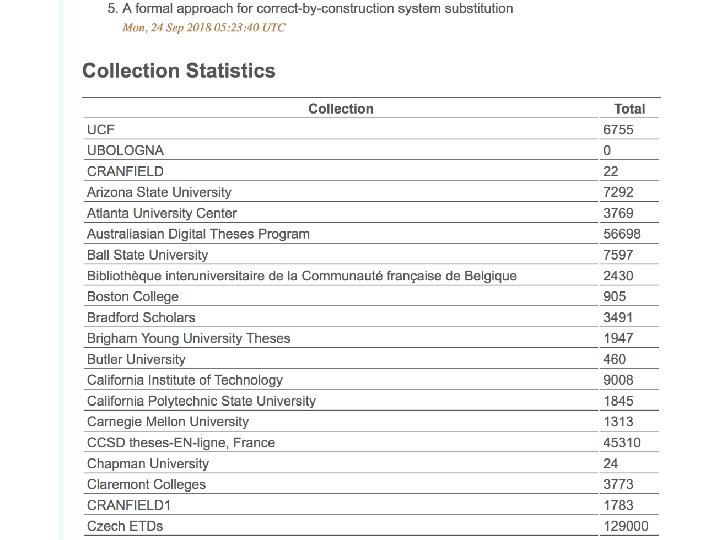720x540 pixels.
Task: Click Bradford Scholars collection name
Action: (141, 317)
